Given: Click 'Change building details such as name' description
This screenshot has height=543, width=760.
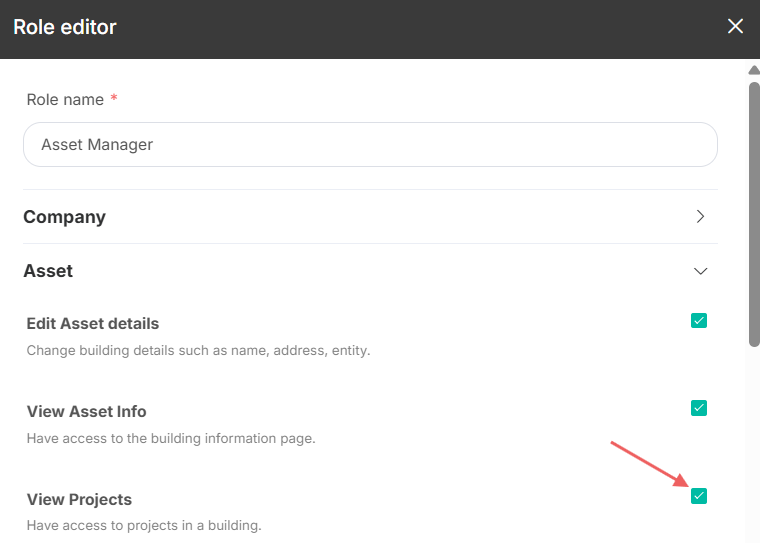Looking at the screenshot, I should click(198, 351).
